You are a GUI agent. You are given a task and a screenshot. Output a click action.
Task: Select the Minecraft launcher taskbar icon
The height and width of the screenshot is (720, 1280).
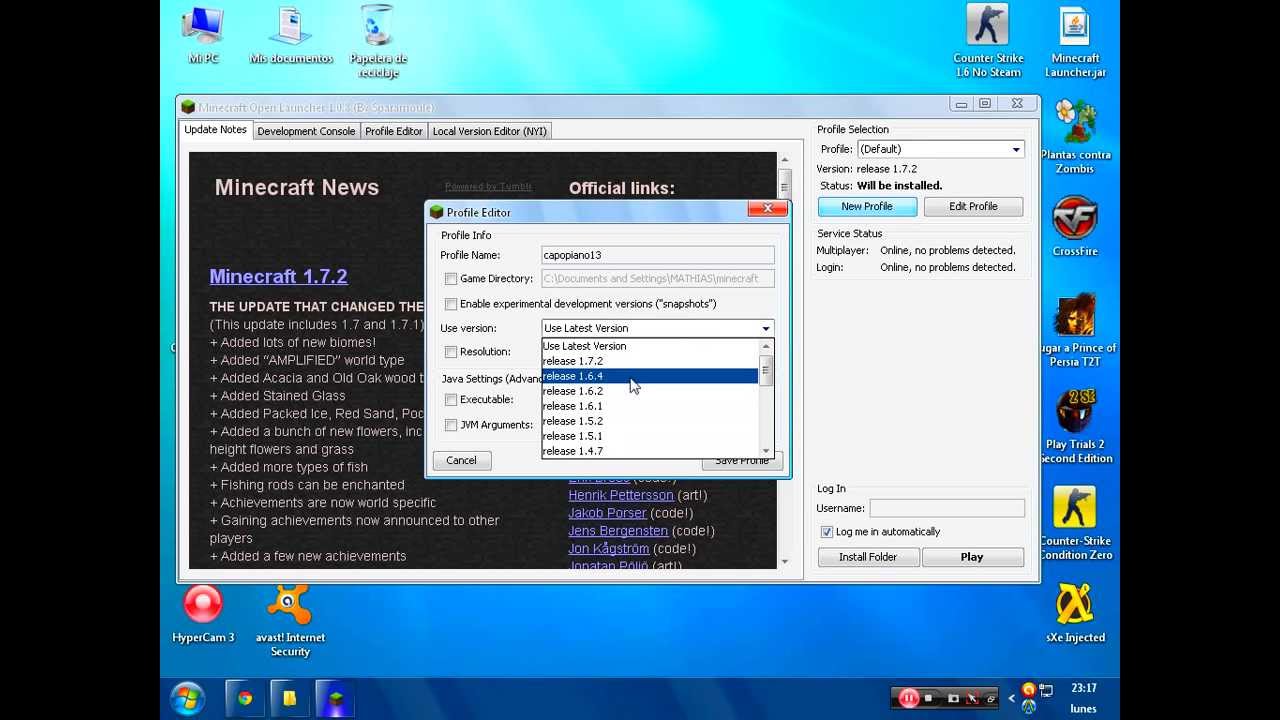point(336,698)
